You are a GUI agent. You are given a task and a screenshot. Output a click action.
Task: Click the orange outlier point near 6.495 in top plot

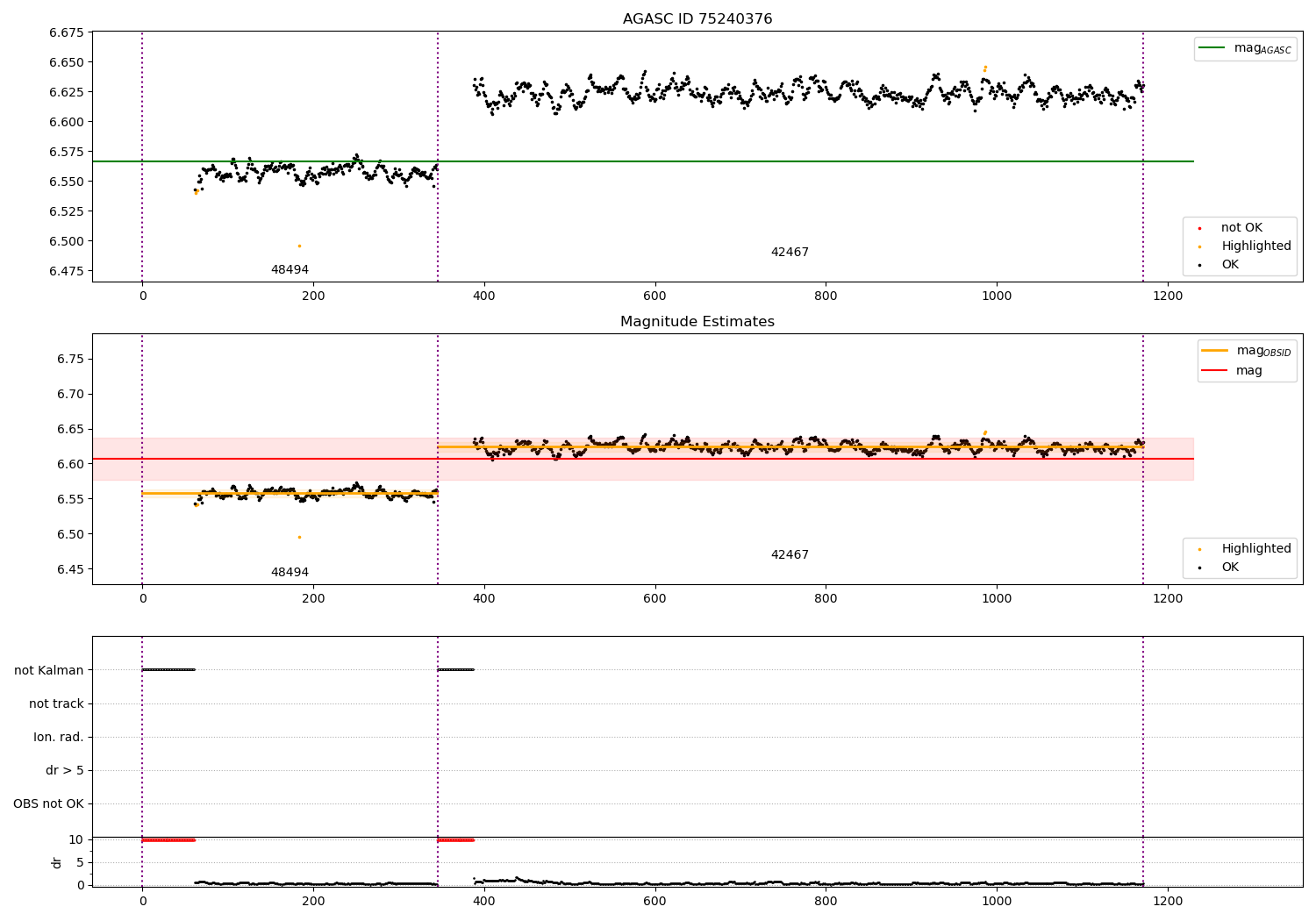pyautogui.click(x=299, y=246)
